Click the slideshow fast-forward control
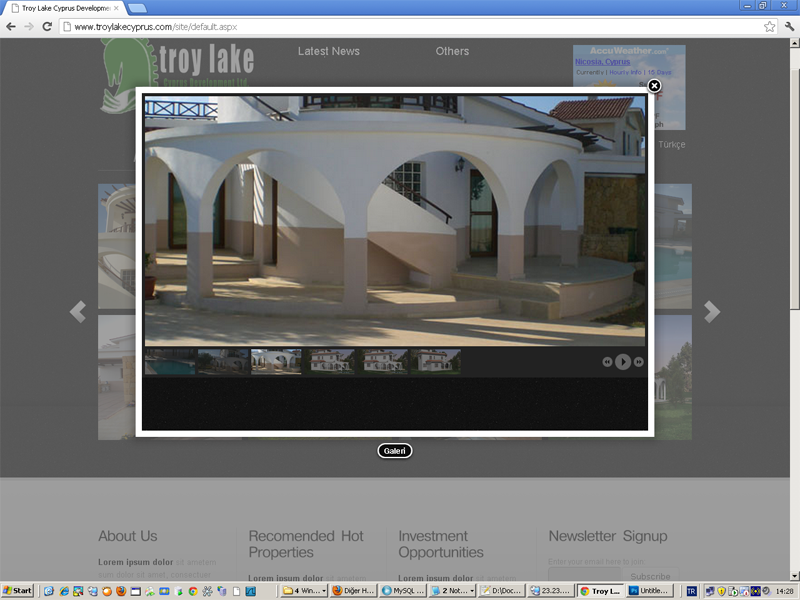 click(x=638, y=362)
